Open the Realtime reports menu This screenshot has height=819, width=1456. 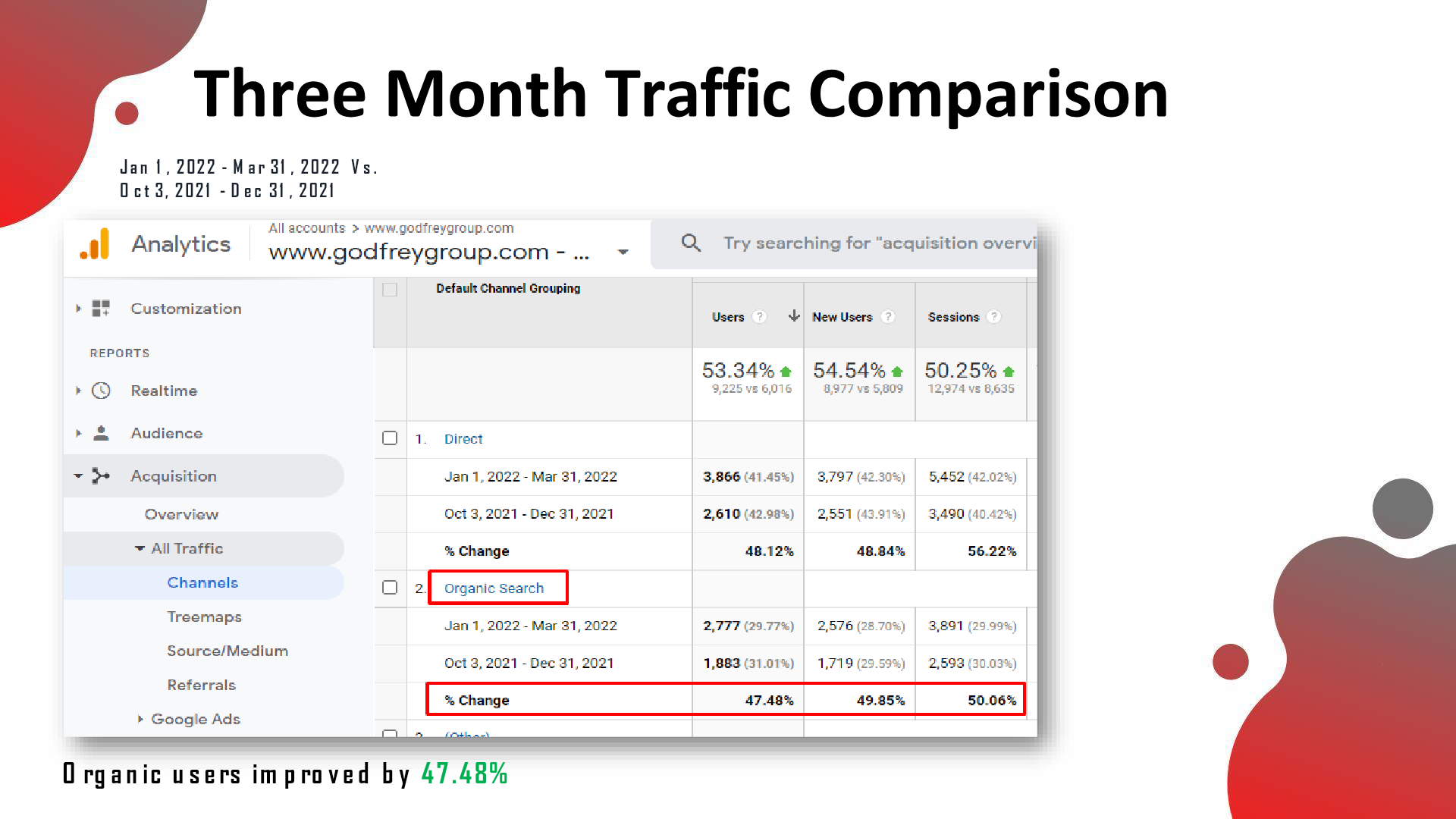pyautogui.click(x=164, y=391)
